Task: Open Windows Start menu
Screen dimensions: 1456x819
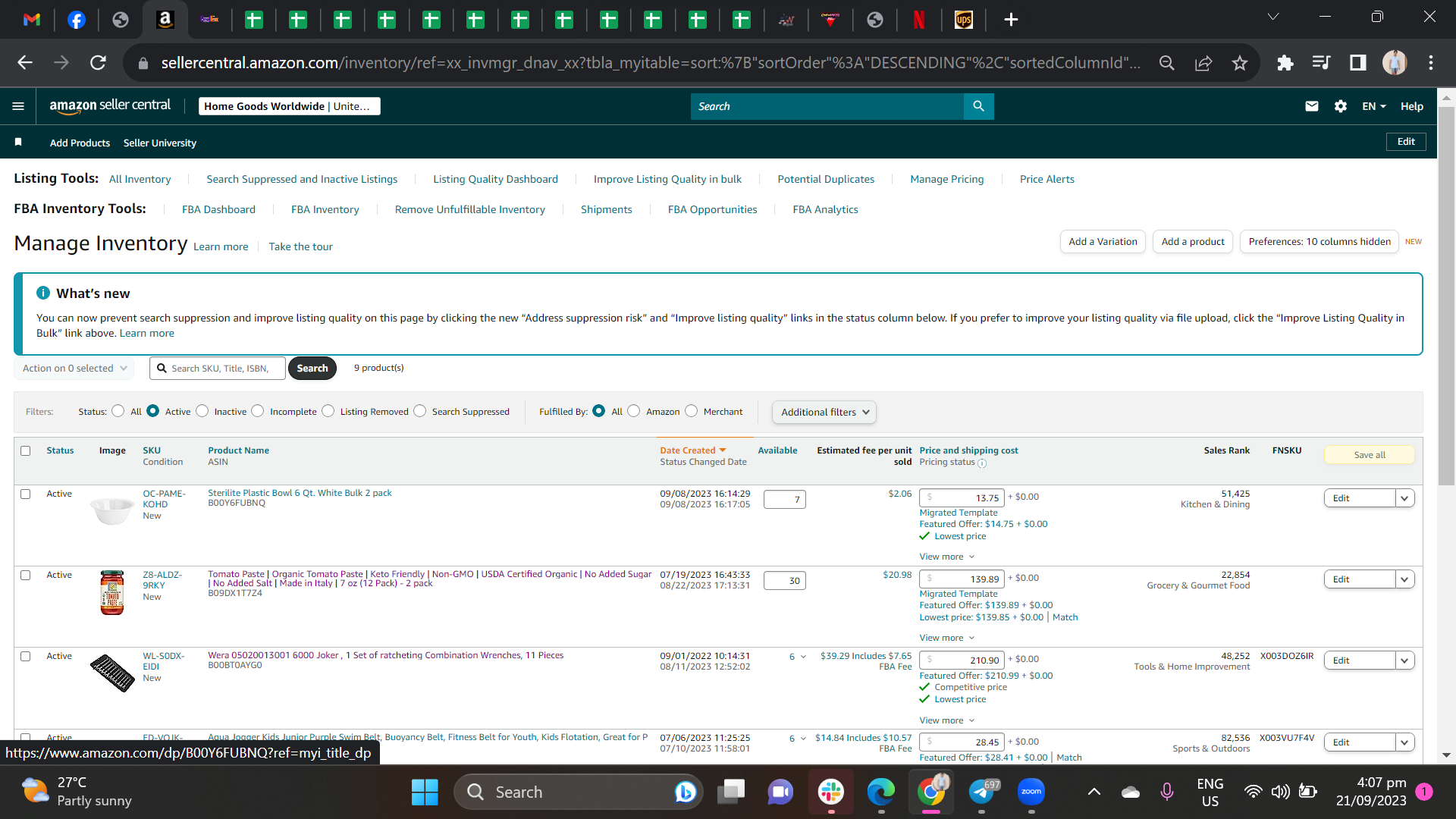Action: point(425,792)
